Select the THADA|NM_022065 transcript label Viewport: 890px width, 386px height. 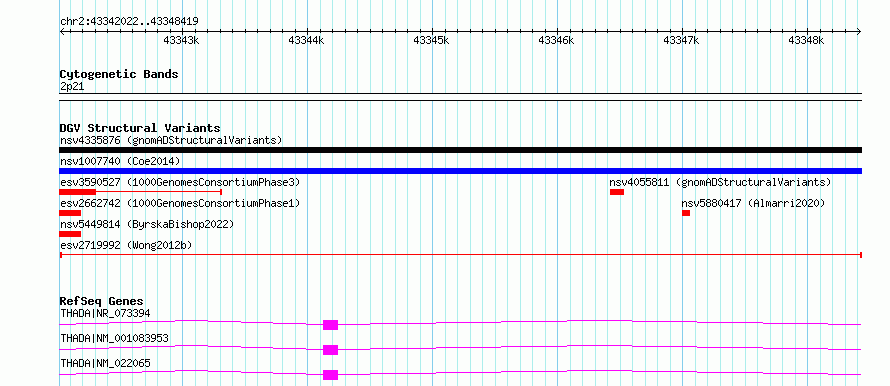click(x=106, y=363)
